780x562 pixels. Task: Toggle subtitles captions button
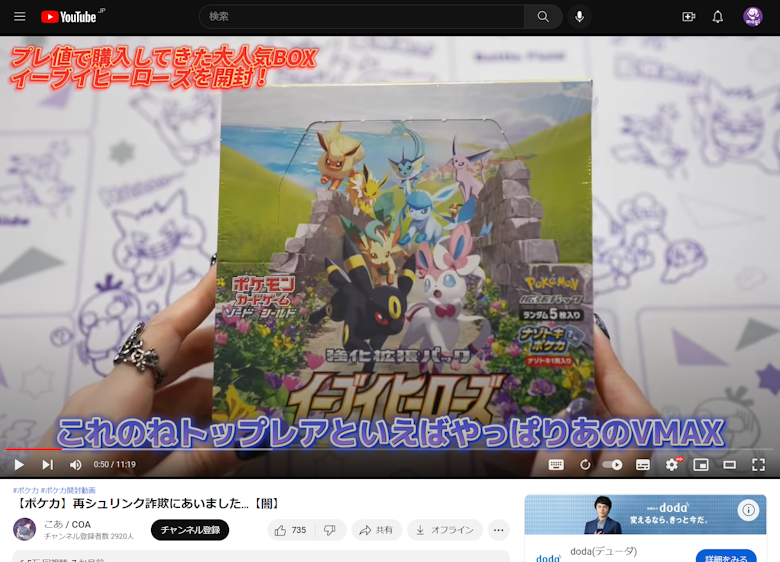[643, 465]
